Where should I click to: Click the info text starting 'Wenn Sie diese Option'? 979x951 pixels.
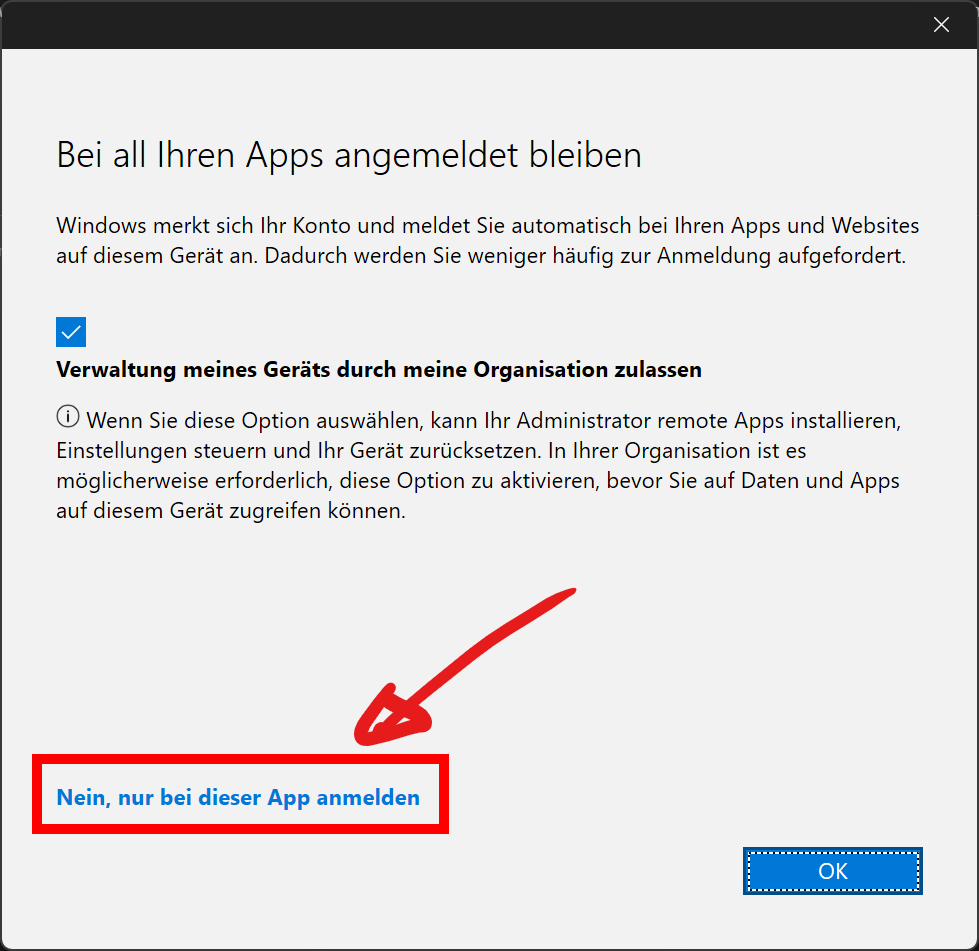coord(478,465)
